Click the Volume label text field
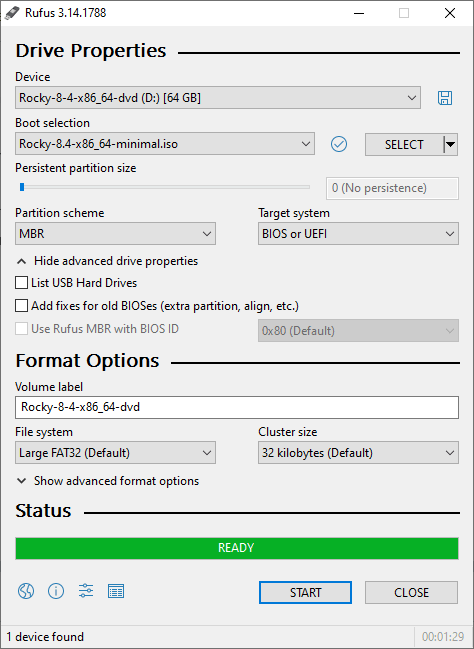This screenshot has height=649, width=474. 237,407
